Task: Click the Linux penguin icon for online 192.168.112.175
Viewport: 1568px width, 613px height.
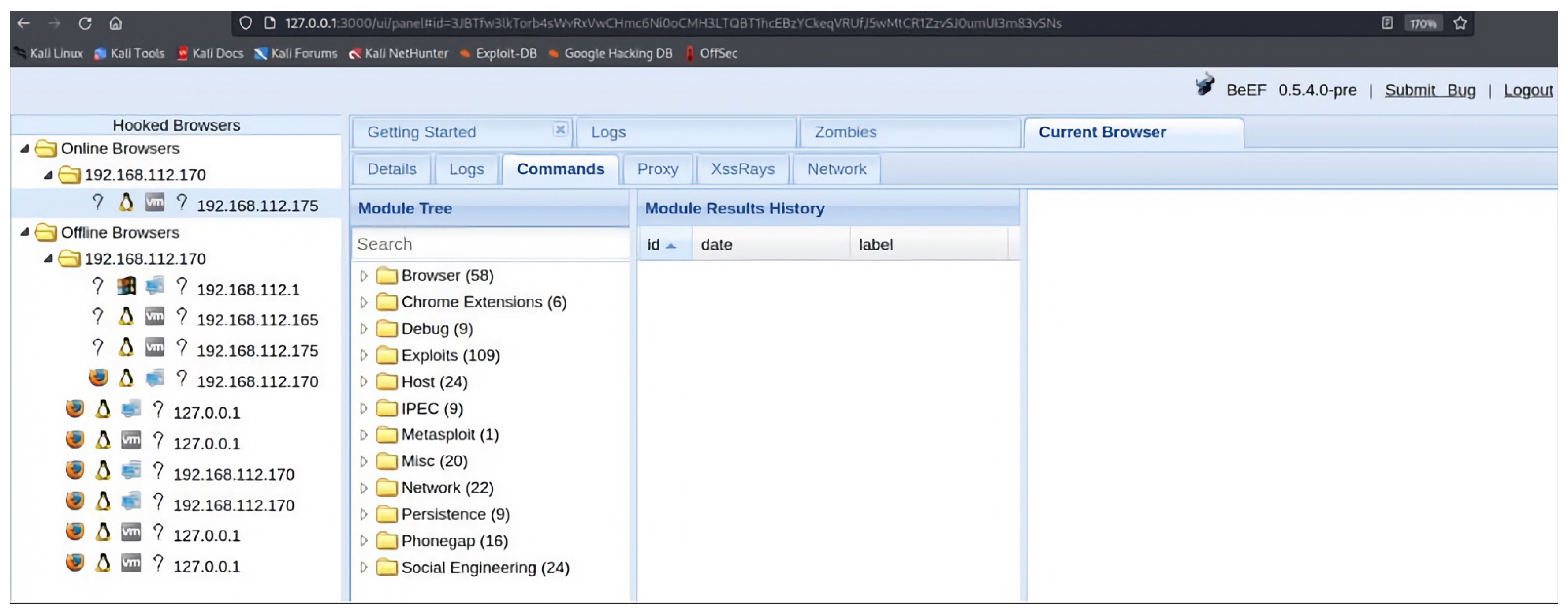Action: 126,203
